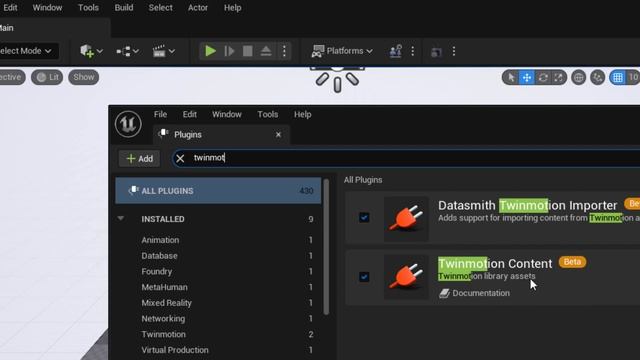Screen dimensions: 640x360
Task: Open Twinmotion Content Documentation link
Action: click(475, 293)
